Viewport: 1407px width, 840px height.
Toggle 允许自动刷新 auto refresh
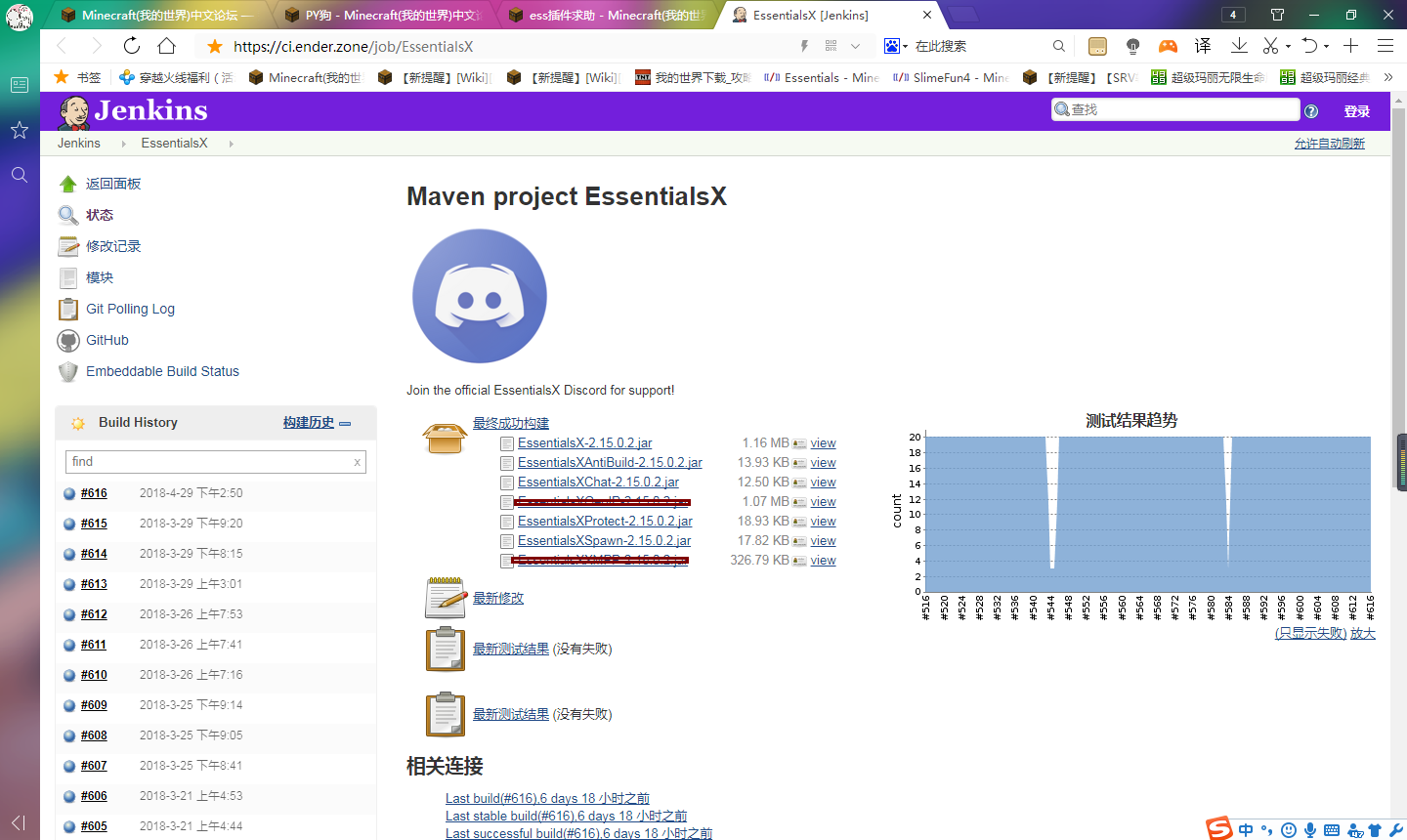tap(1329, 144)
